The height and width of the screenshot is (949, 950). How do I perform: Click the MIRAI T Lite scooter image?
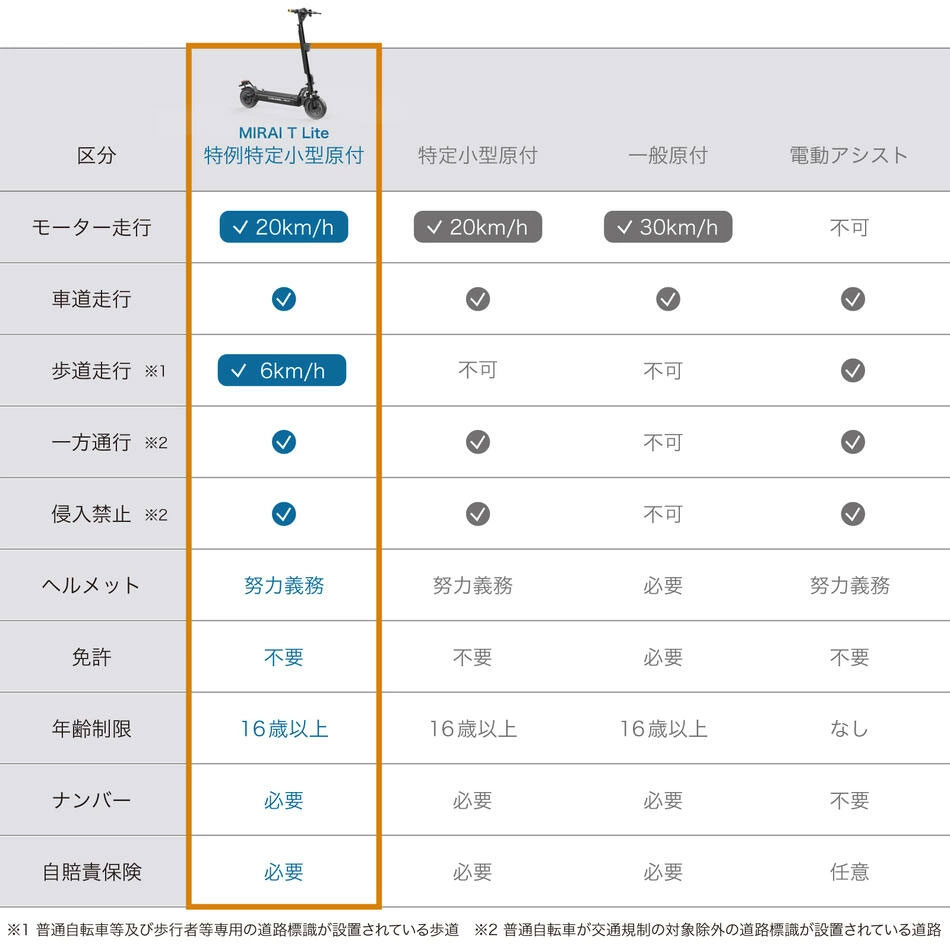[x=285, y=64]
